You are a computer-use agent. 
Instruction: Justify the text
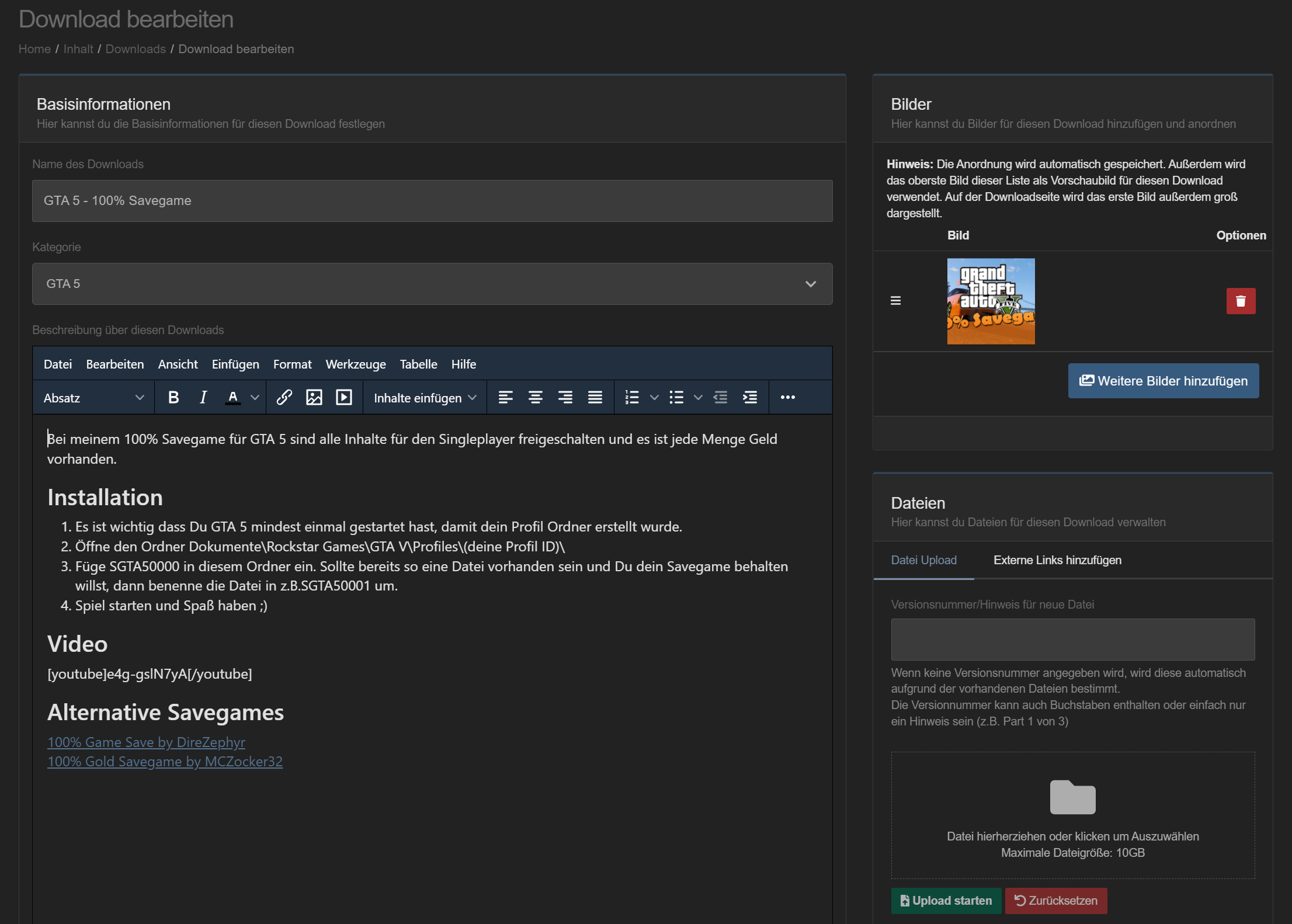tap(595, 398)
